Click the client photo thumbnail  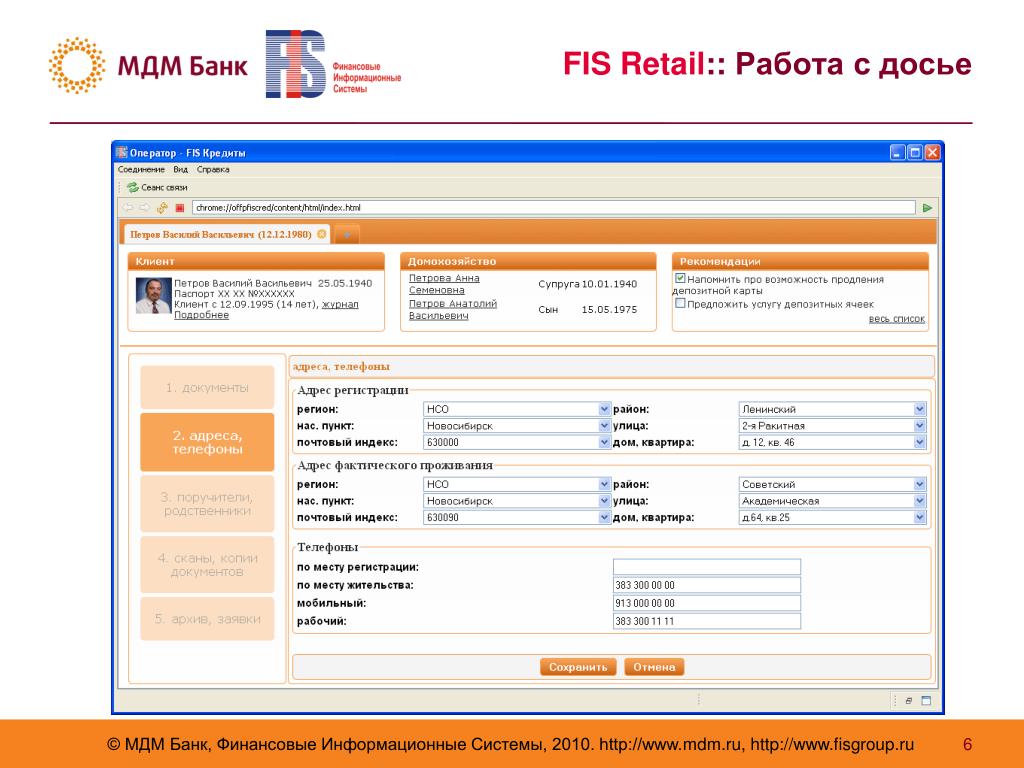coord(153,296)
